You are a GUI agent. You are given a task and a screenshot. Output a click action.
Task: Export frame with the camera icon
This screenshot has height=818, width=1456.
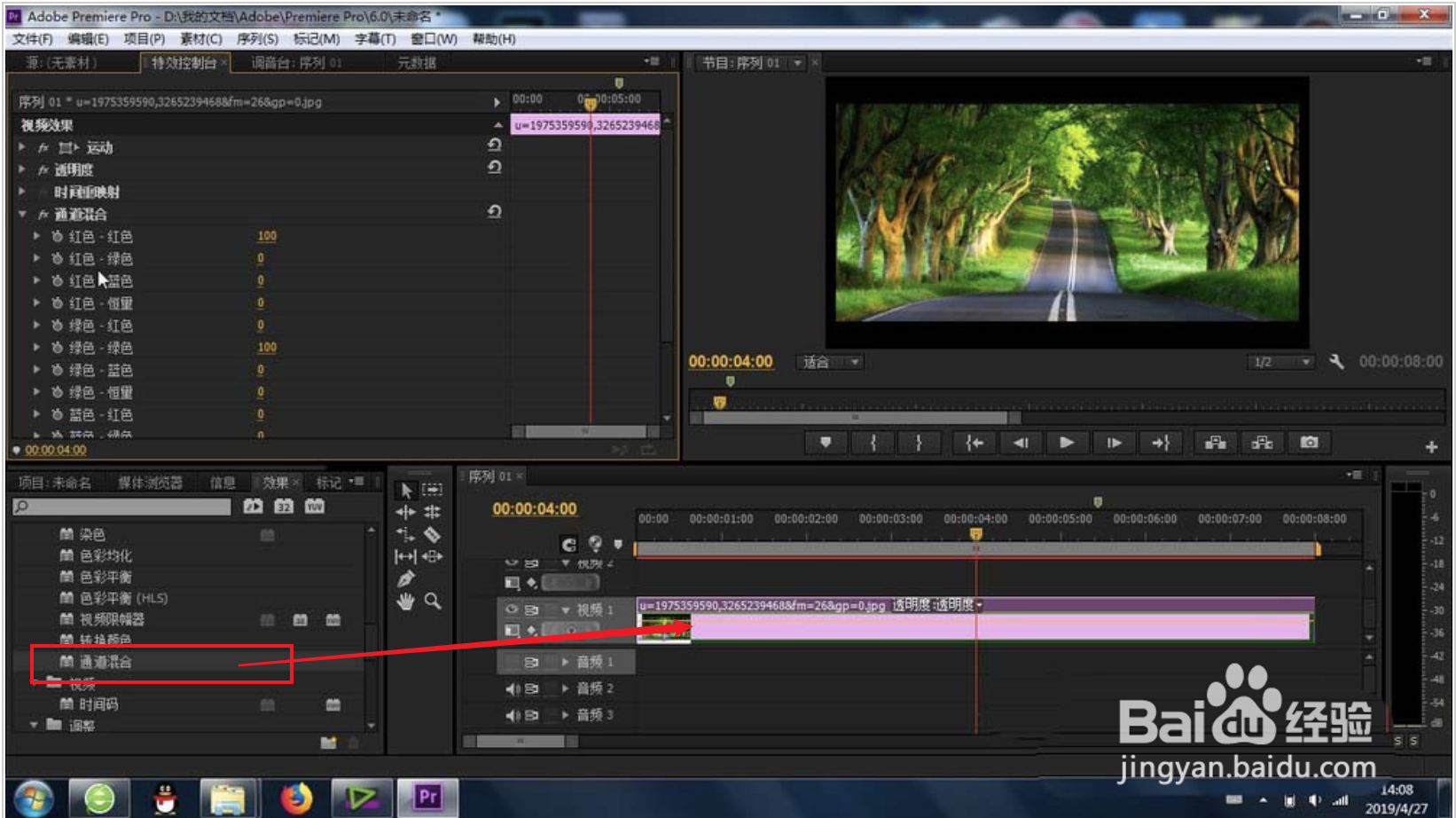pos(1309,442)
